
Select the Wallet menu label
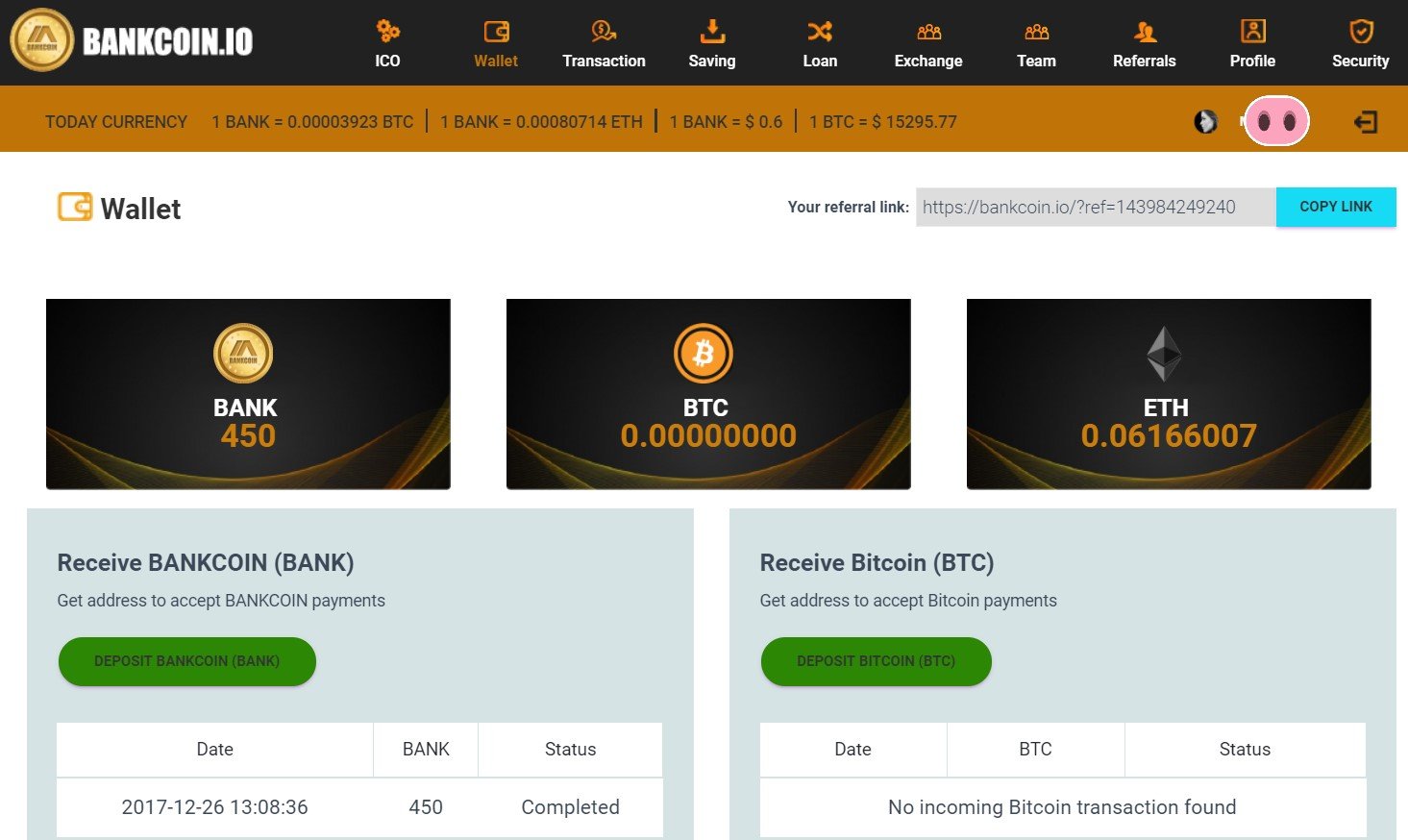pos(496,61)
